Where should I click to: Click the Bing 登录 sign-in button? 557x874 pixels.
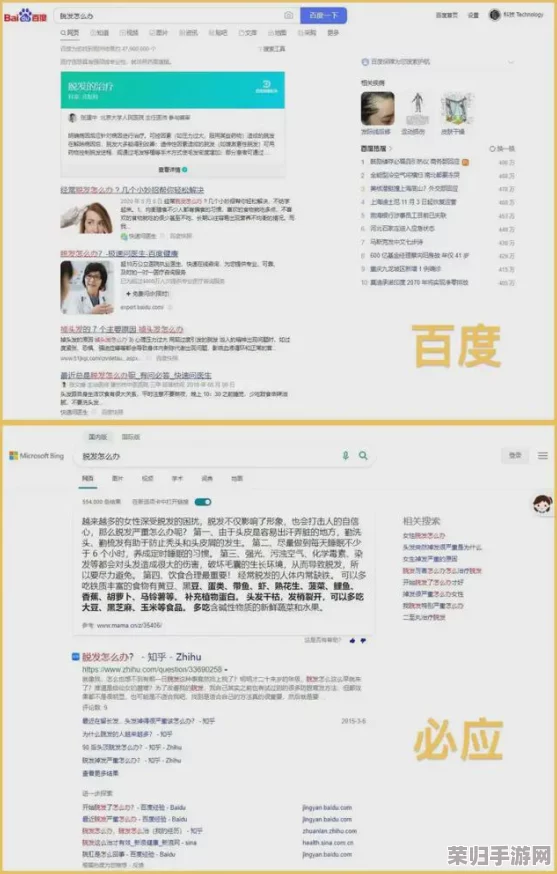515,455
